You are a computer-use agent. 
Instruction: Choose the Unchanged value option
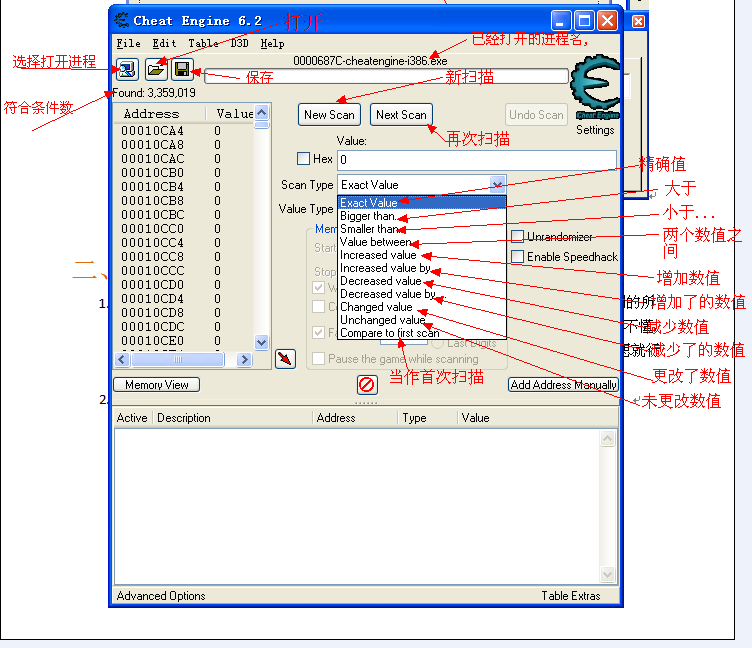click(422, 319)
